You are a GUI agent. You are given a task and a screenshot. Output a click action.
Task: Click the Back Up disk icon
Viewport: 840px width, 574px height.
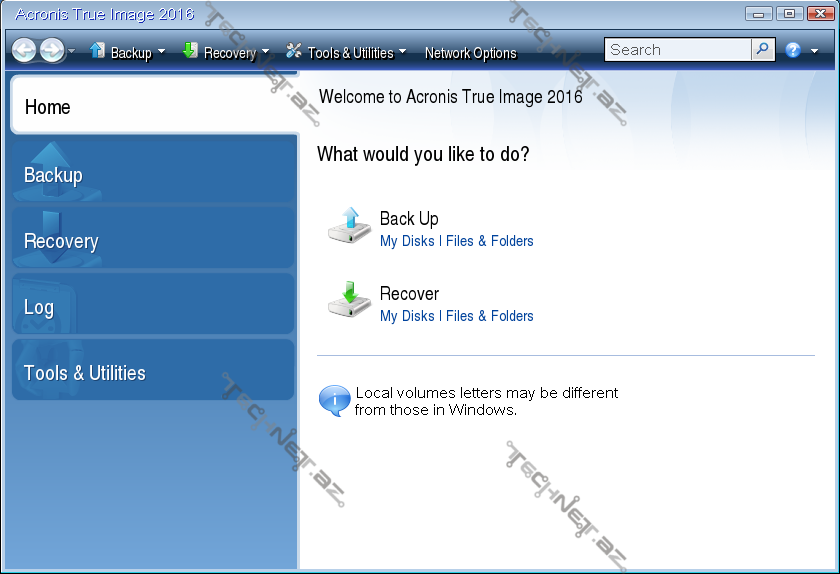(349, 226)
